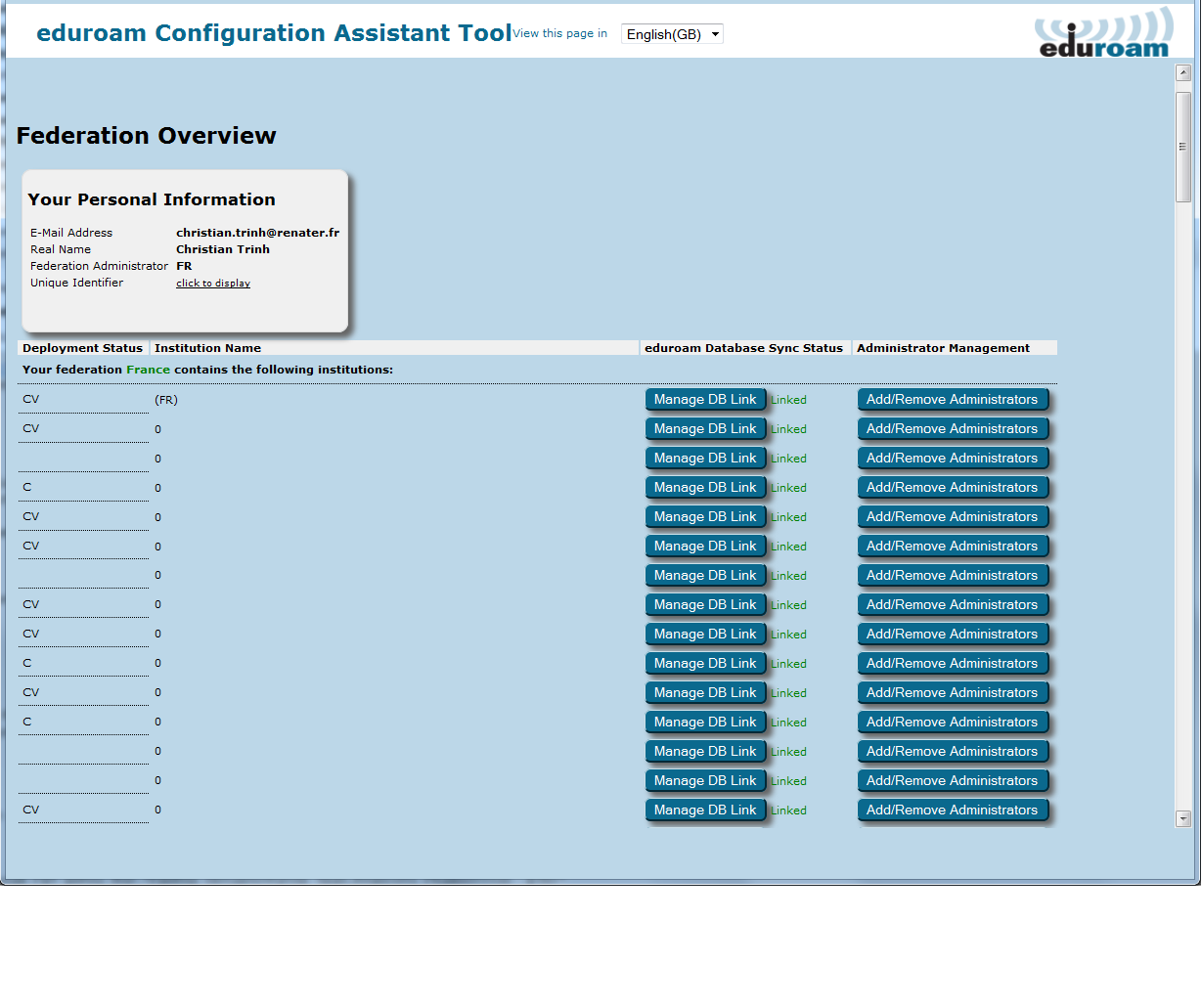Click the last visible Add/Remove Administrators button
1202x1008 pixels.
pyautogui.click(x=953, y=811)
